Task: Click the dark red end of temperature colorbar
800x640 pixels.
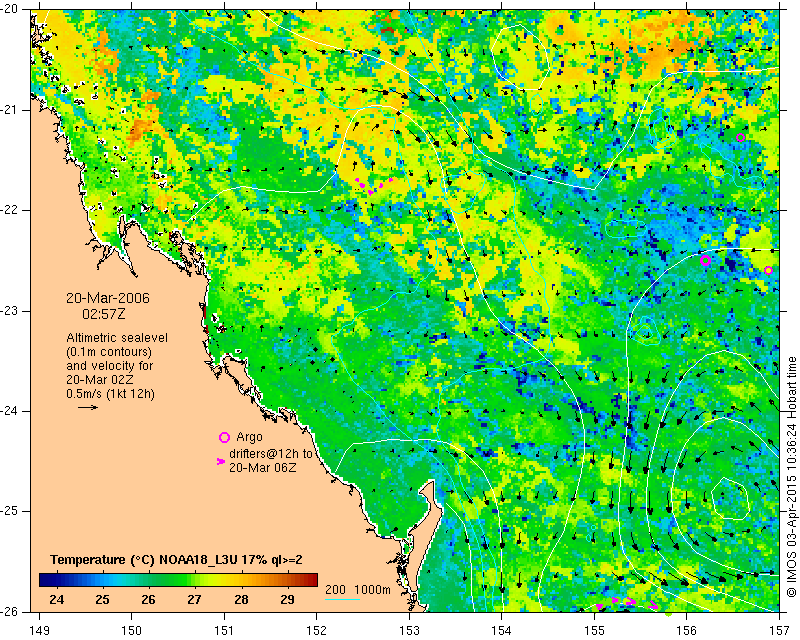Action: coord(312,580)
